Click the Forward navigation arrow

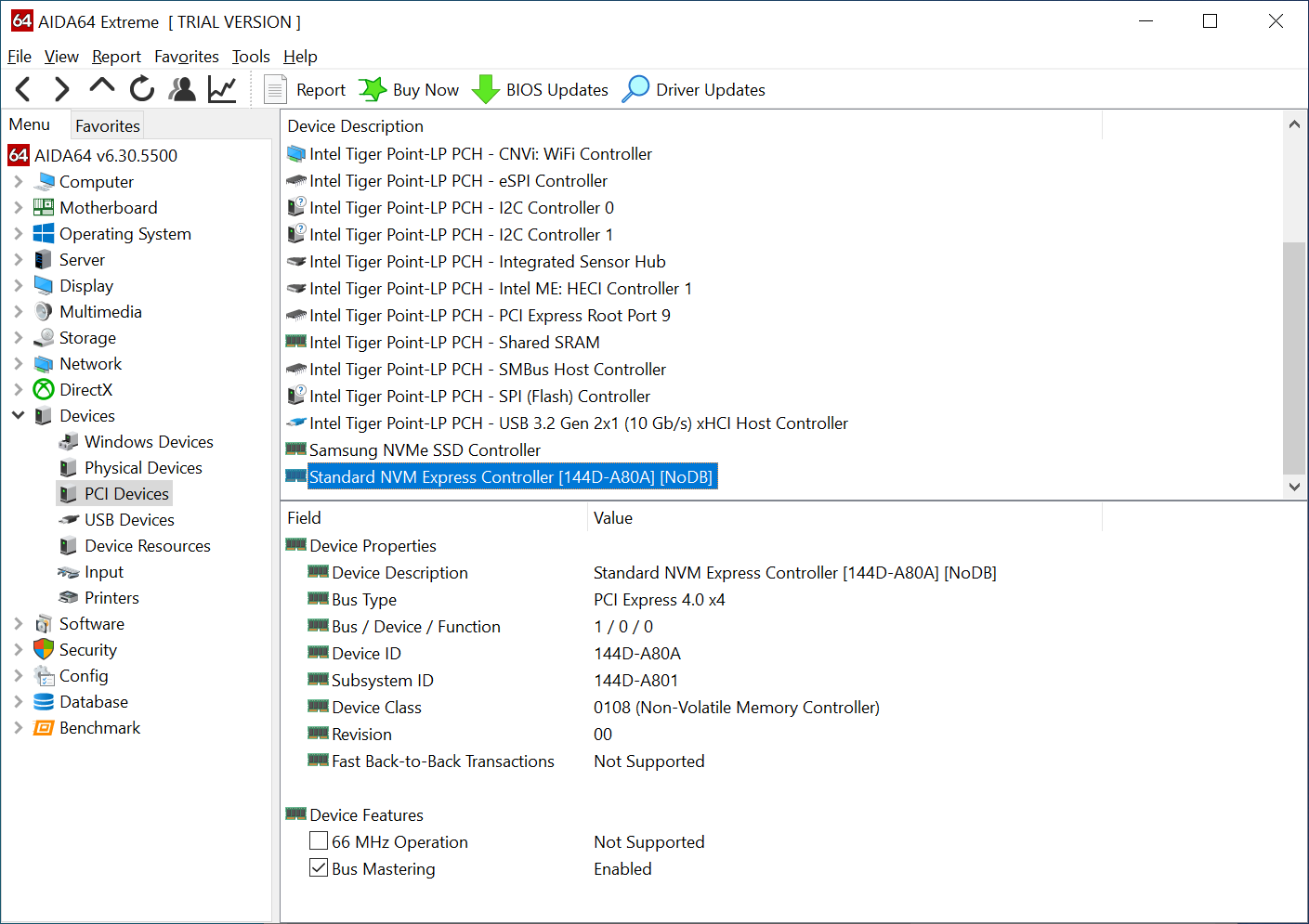click(x=61, y=89)
